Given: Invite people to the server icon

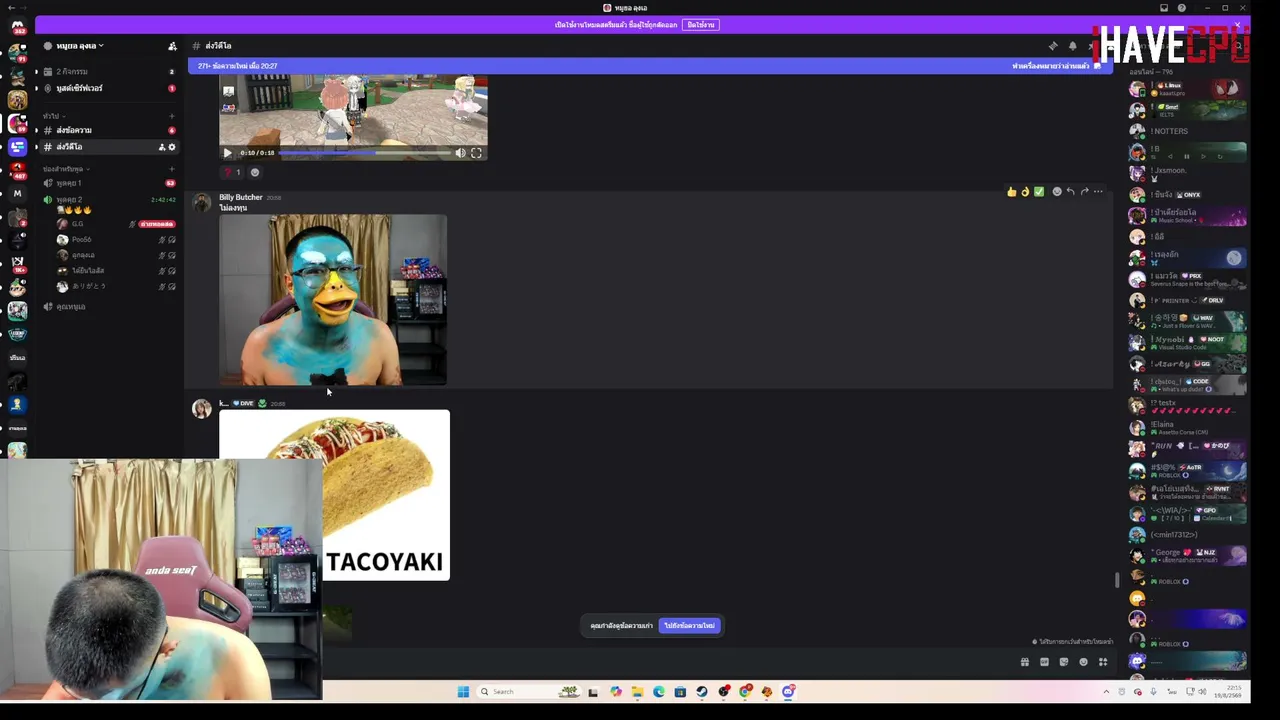Looking at the screenshot, I should pos(172,46).
